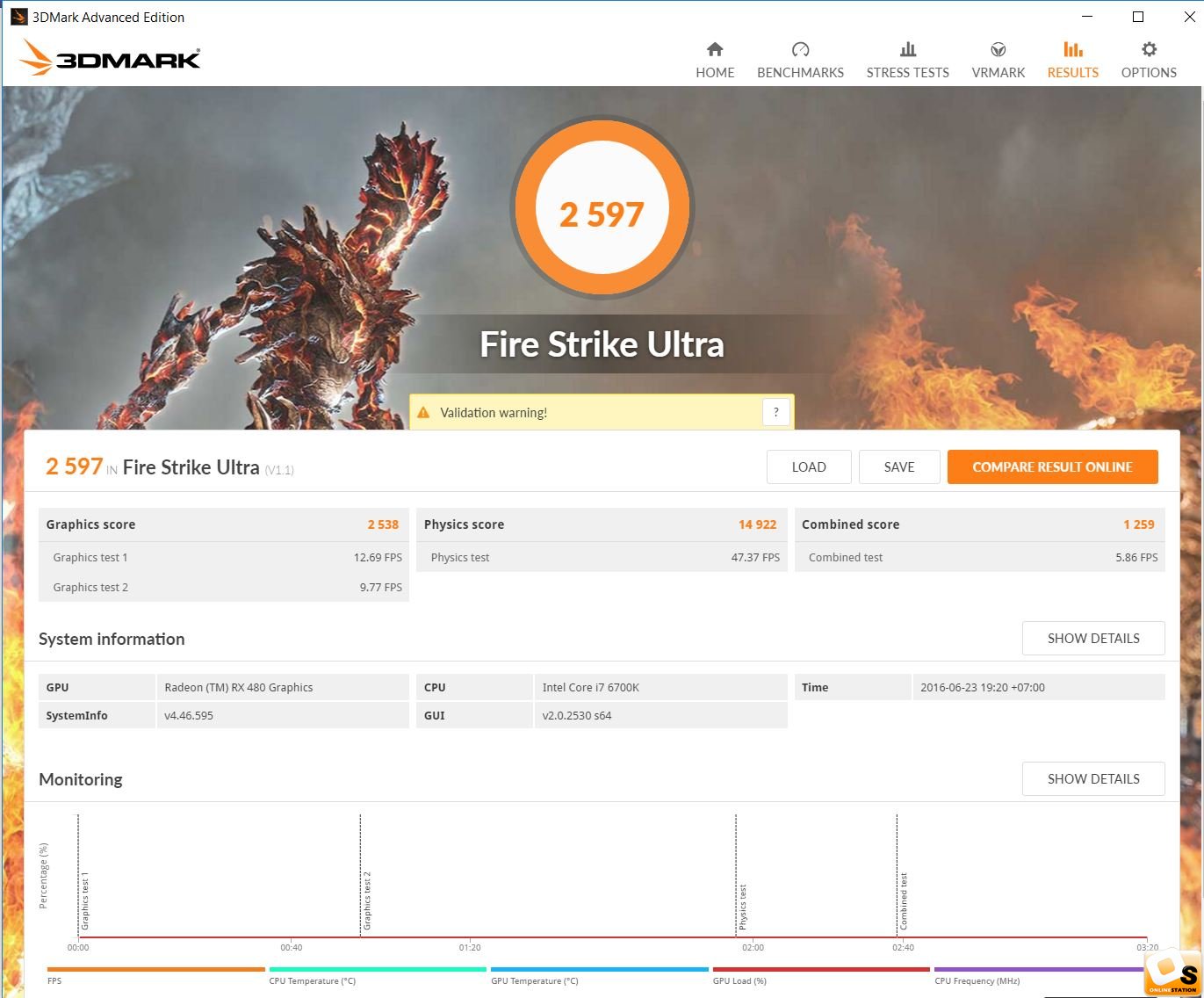
Task: Click the GPU Load legend red bar
Action: pos(821,970)
